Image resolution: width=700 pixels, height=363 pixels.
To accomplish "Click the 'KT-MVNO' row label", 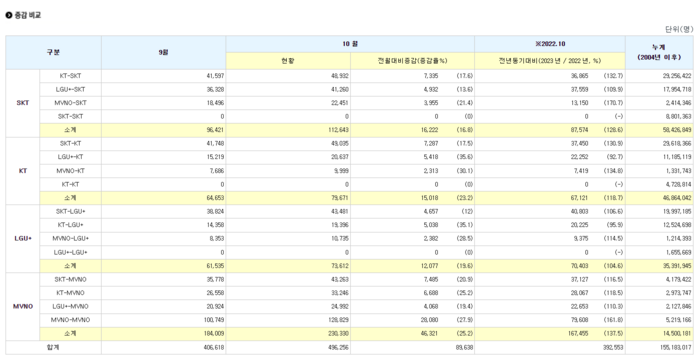I will click(71, 293).
